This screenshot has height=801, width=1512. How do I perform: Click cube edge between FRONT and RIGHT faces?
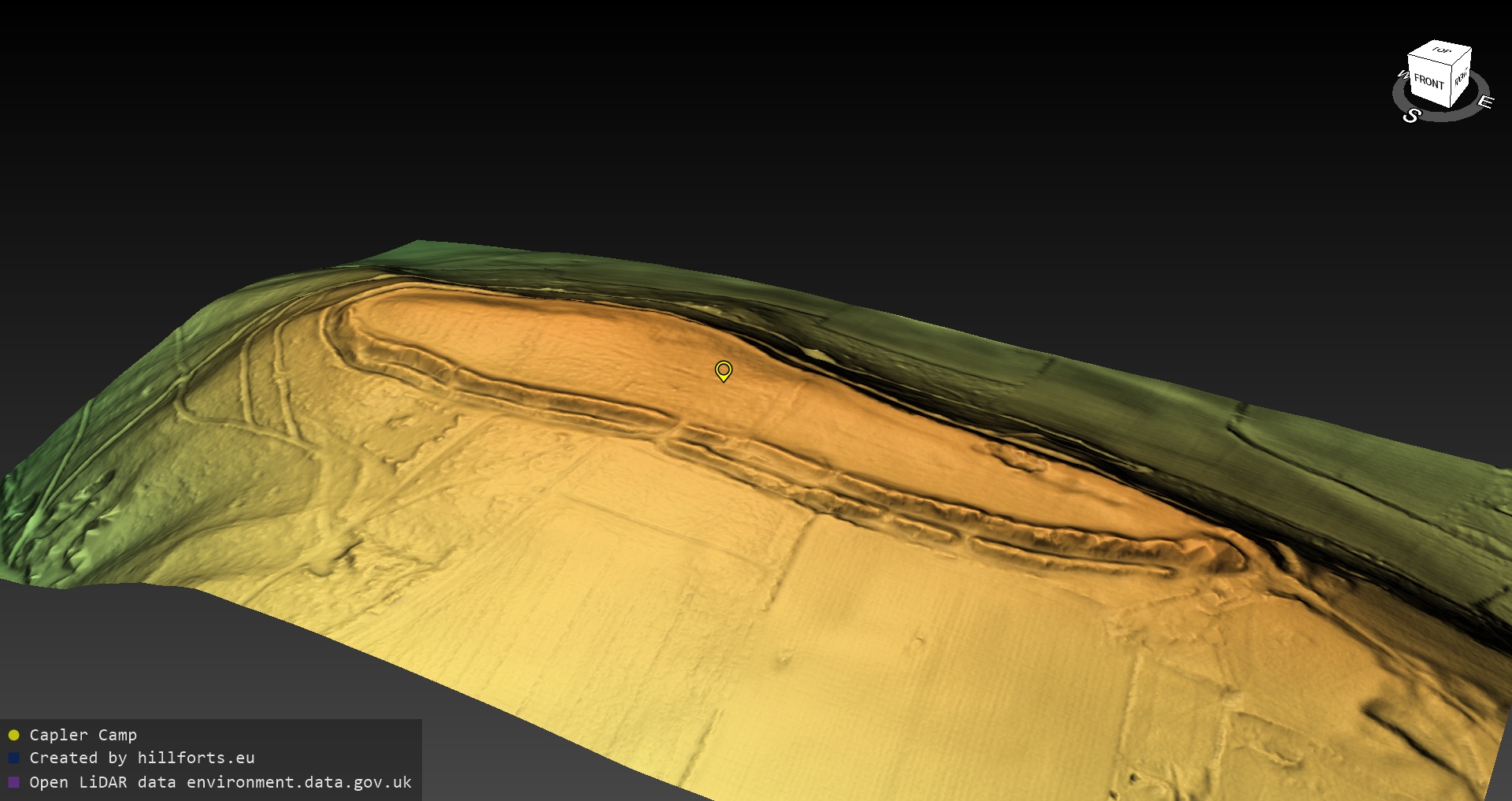click(x=1451, y=86)
